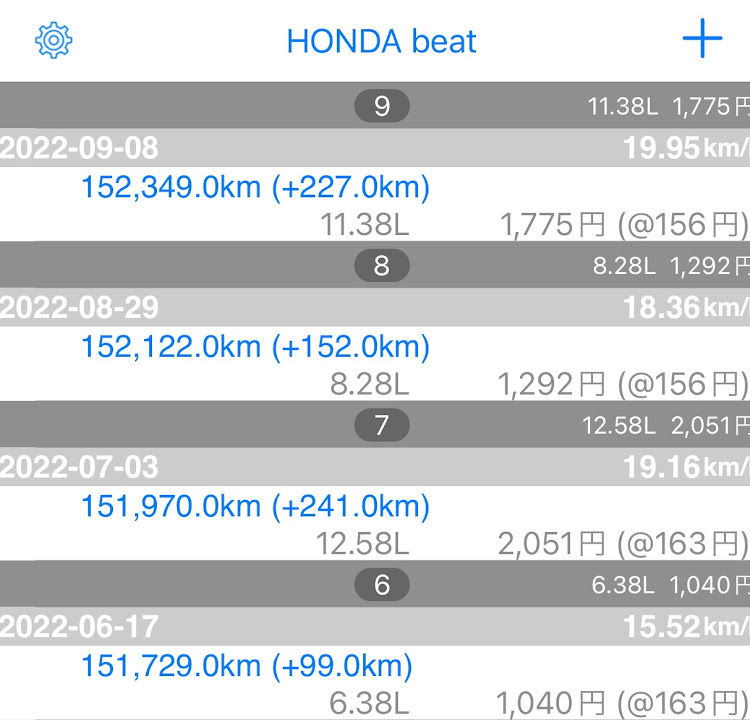The height and width of the screenshot is (720, 750).
Task: Tap the 1,775円 (@156円) cost line
Action: (x=624, y=224)
